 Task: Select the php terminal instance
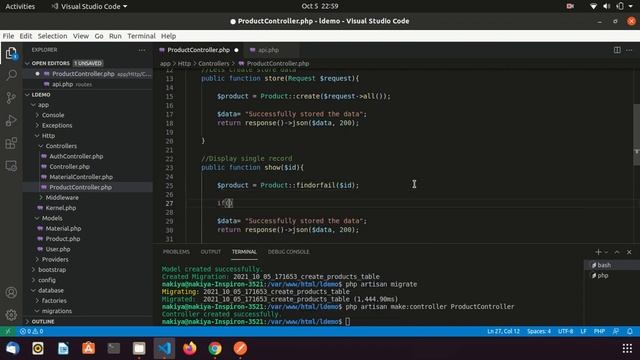(611, 276)
